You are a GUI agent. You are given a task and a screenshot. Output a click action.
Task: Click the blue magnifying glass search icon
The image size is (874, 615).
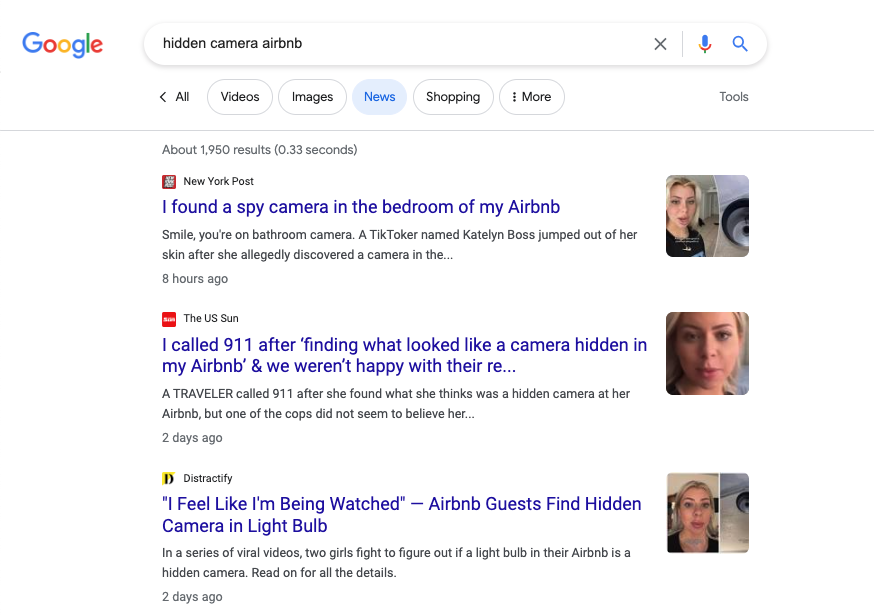(740, 43)
